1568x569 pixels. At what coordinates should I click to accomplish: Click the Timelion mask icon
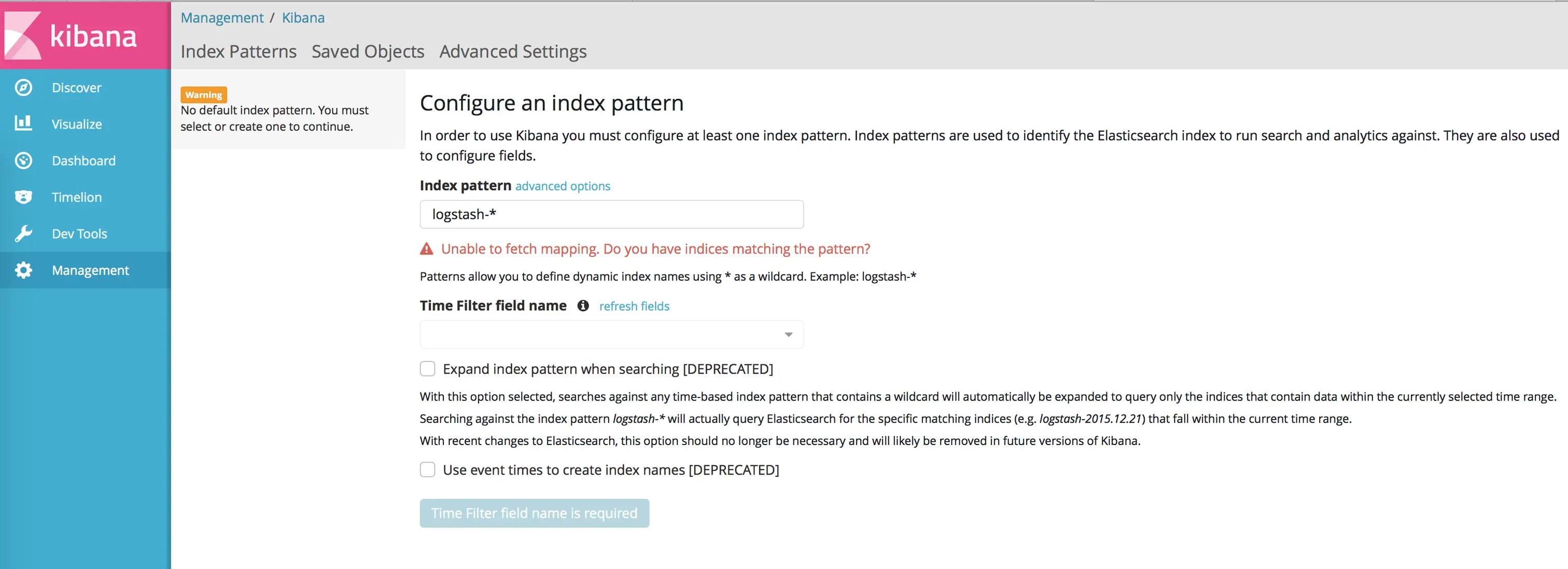[23, 198]
